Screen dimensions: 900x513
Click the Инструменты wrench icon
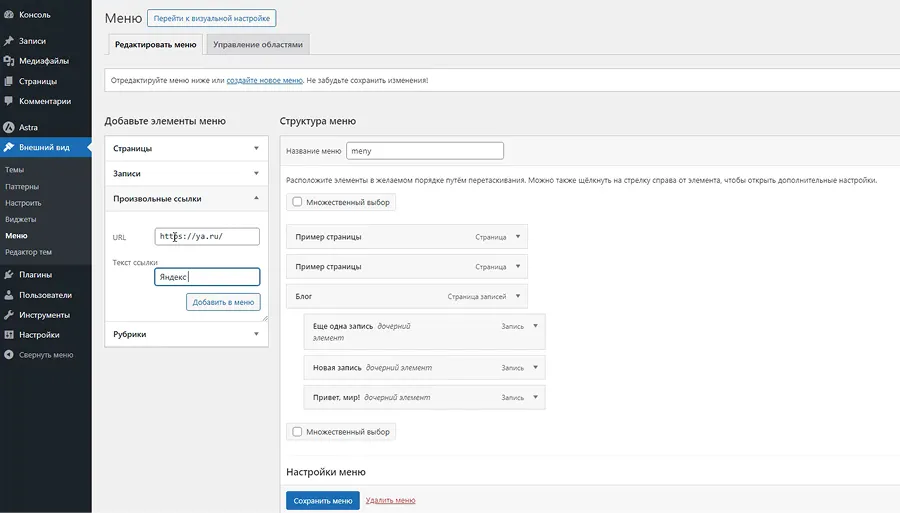click(x=9, y=315)
